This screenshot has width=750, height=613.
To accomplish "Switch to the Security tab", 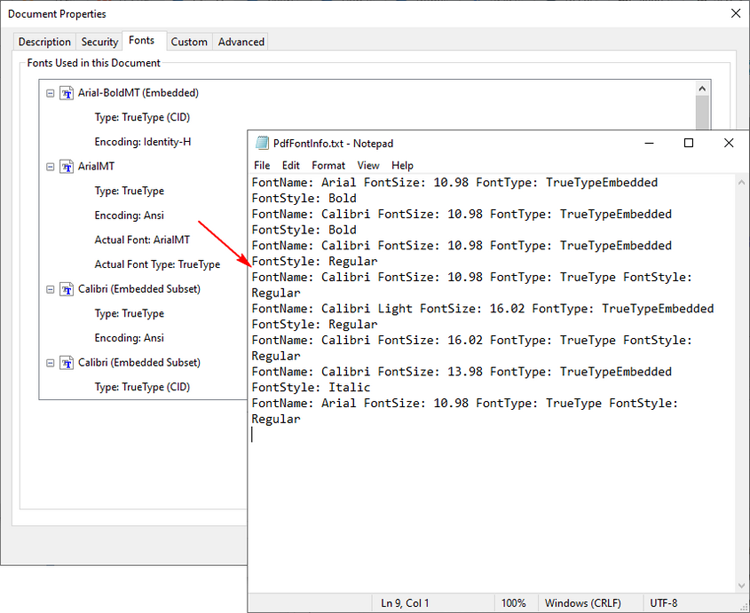I will 99,42.
